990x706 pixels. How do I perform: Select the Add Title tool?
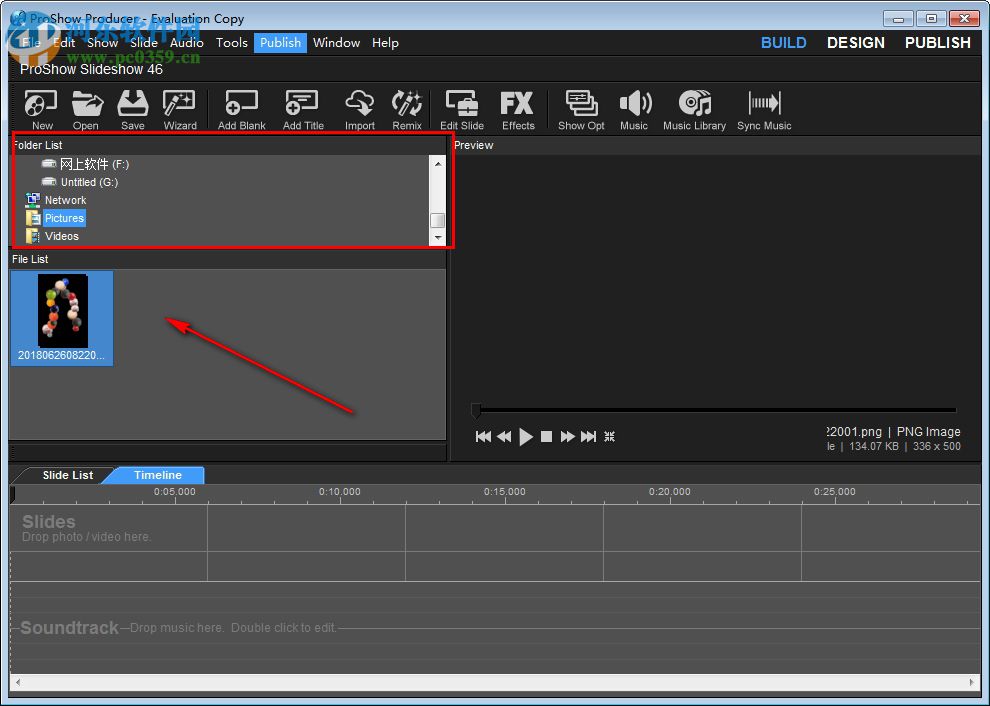302,108
